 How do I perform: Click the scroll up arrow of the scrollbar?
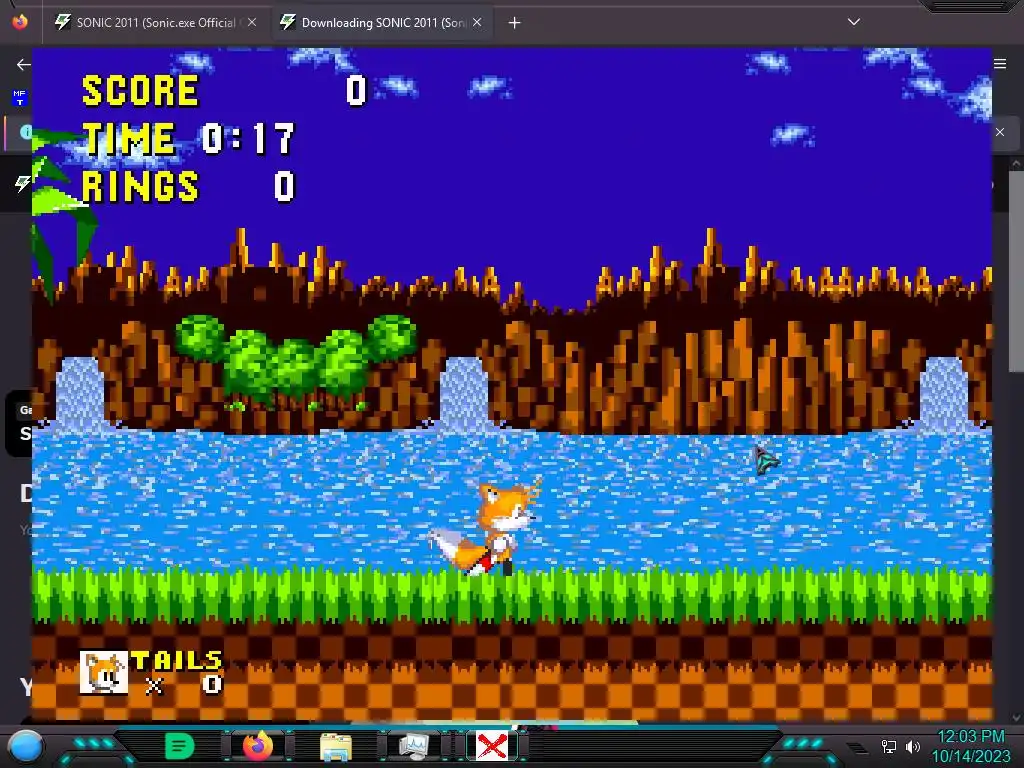click(x=1016, y=163)
